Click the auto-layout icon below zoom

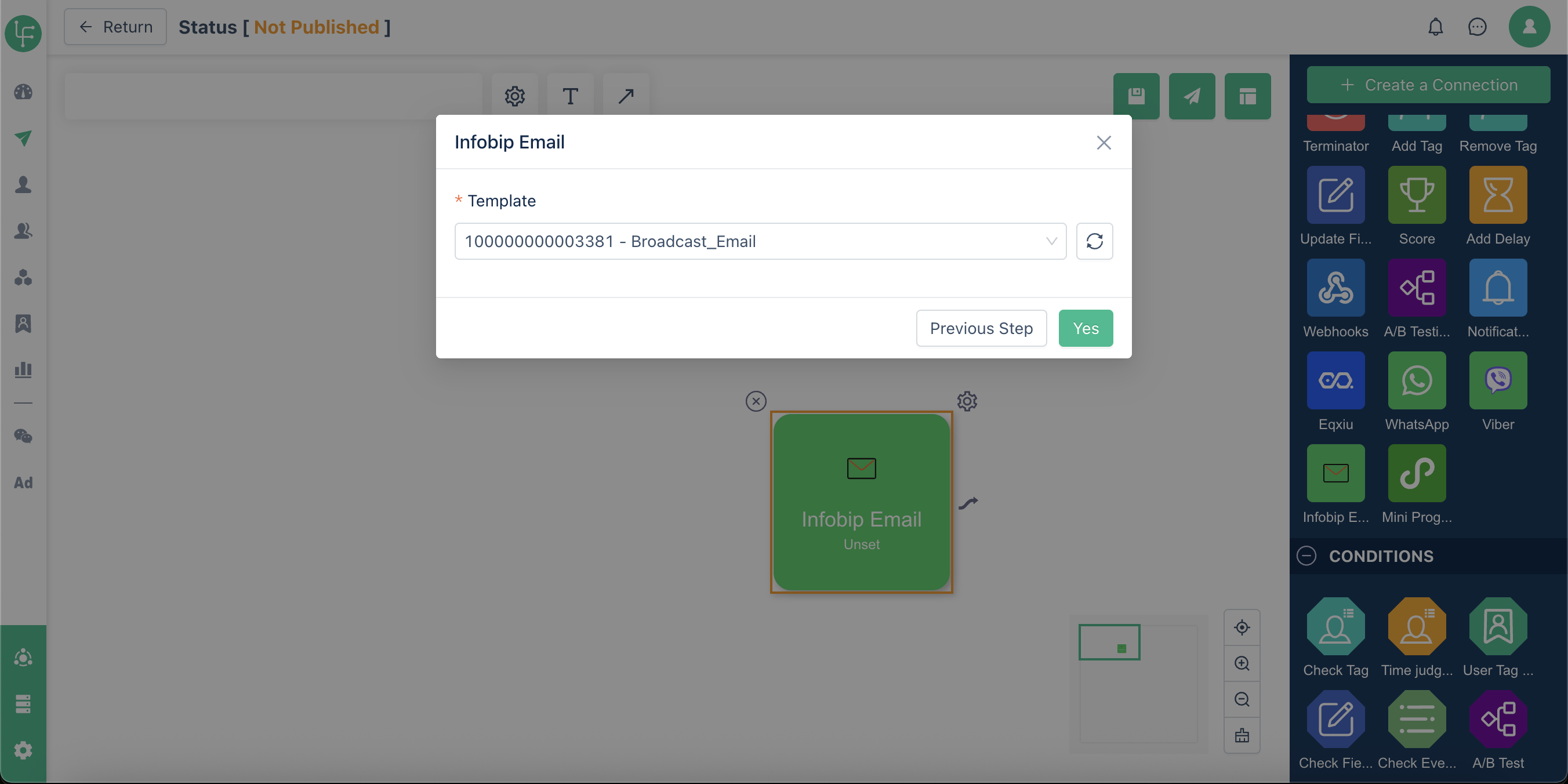[1242, 735]
